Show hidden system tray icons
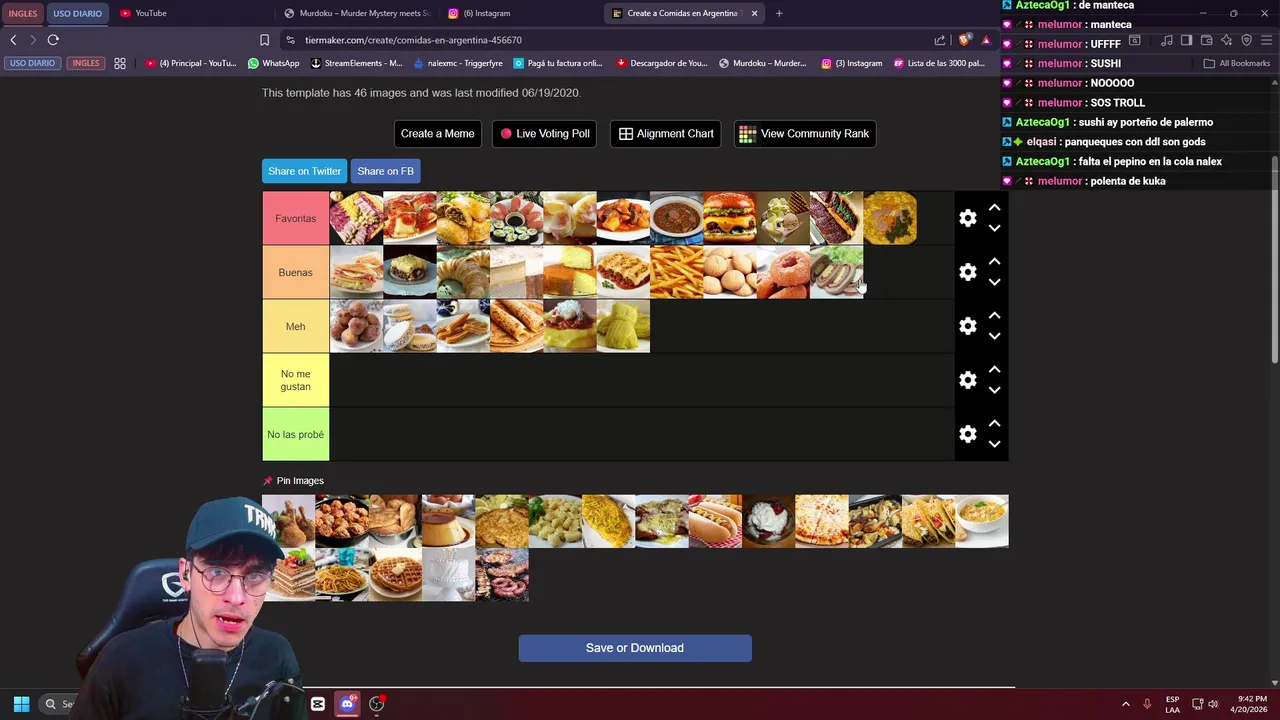This screenshot has height=720, width=1280. click(x=1125, y=704)
